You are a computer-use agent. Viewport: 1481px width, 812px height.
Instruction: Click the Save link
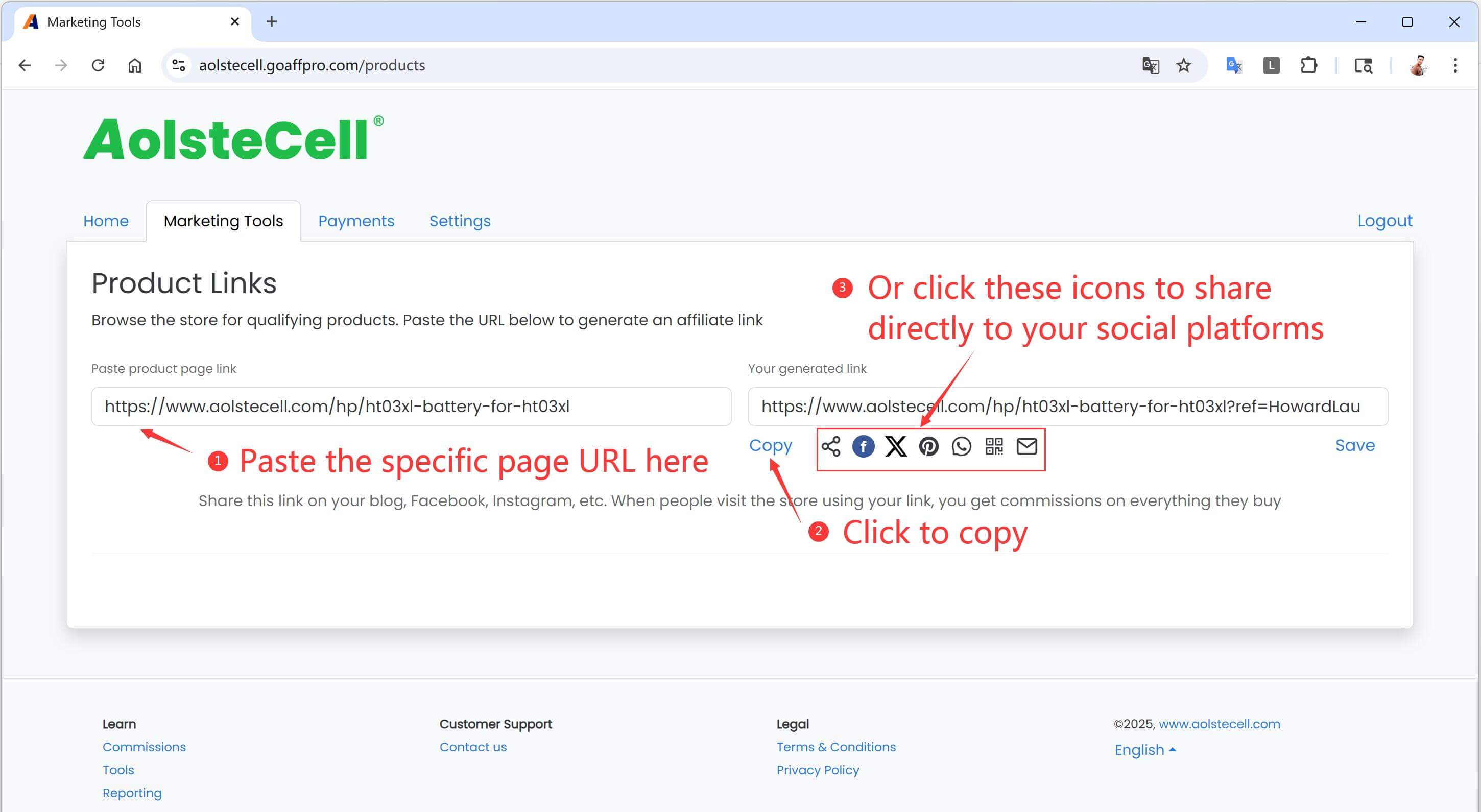click(1354, 446)
